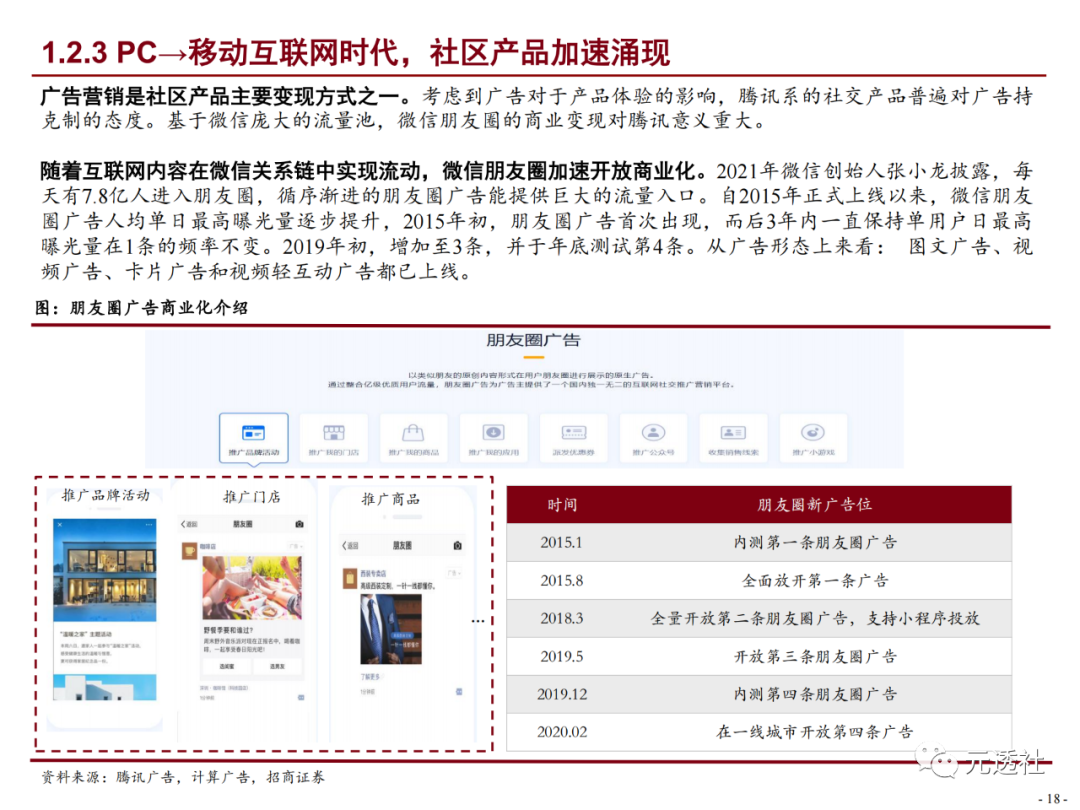Tap camera icon in 推广门店 phone mockup
The height and width of the screenshot is (810, 1080).
(299, 524)
